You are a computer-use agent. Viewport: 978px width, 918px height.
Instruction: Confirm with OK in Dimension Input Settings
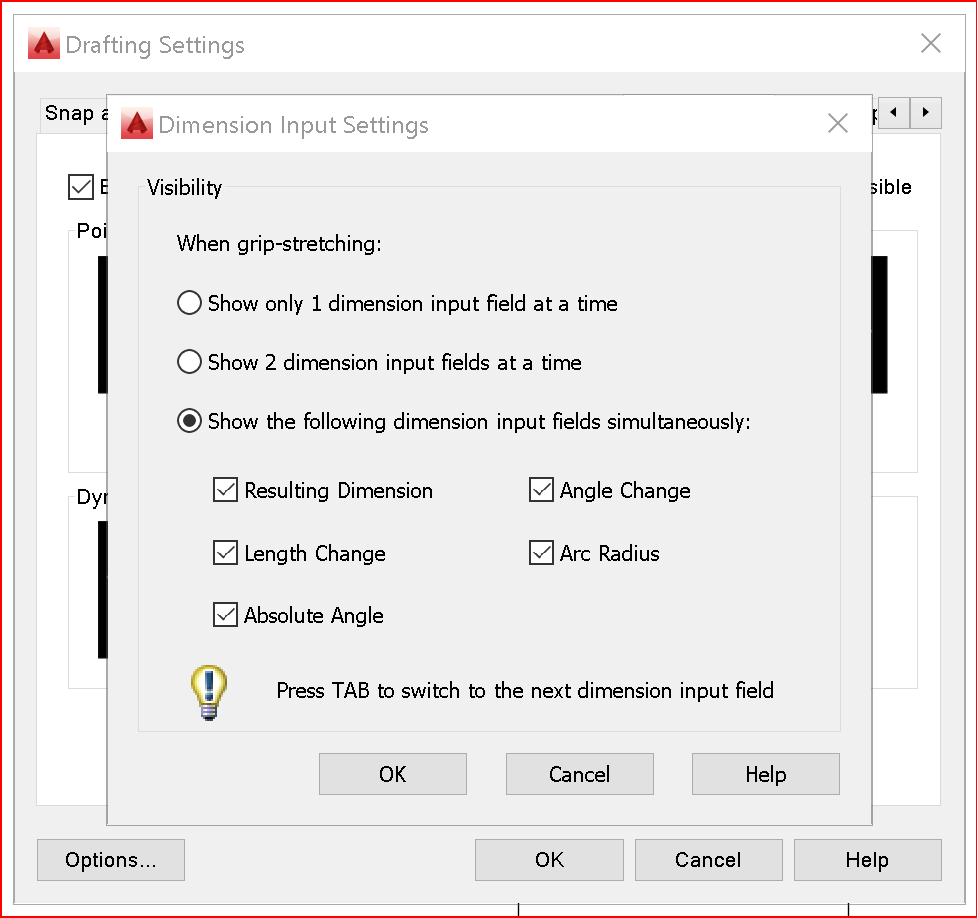click(393, 774)
